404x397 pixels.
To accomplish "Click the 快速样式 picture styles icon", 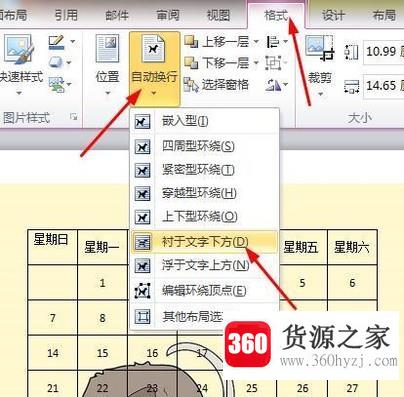I will pyautogui.click(x=19, y=50).
